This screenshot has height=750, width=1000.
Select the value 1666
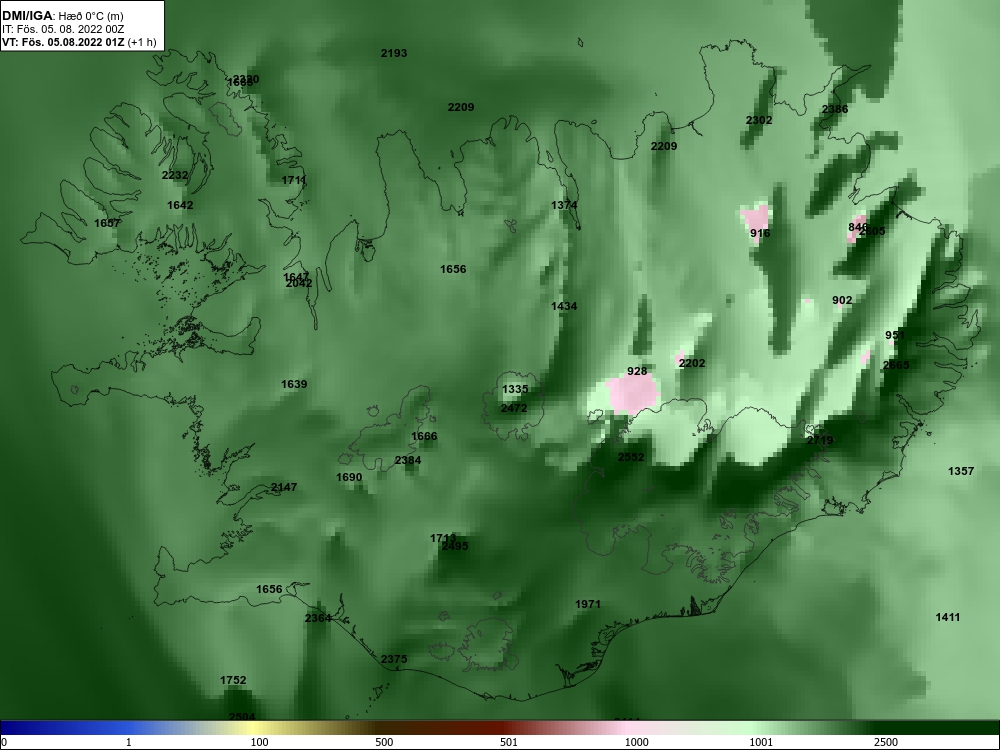pos(424,436)
